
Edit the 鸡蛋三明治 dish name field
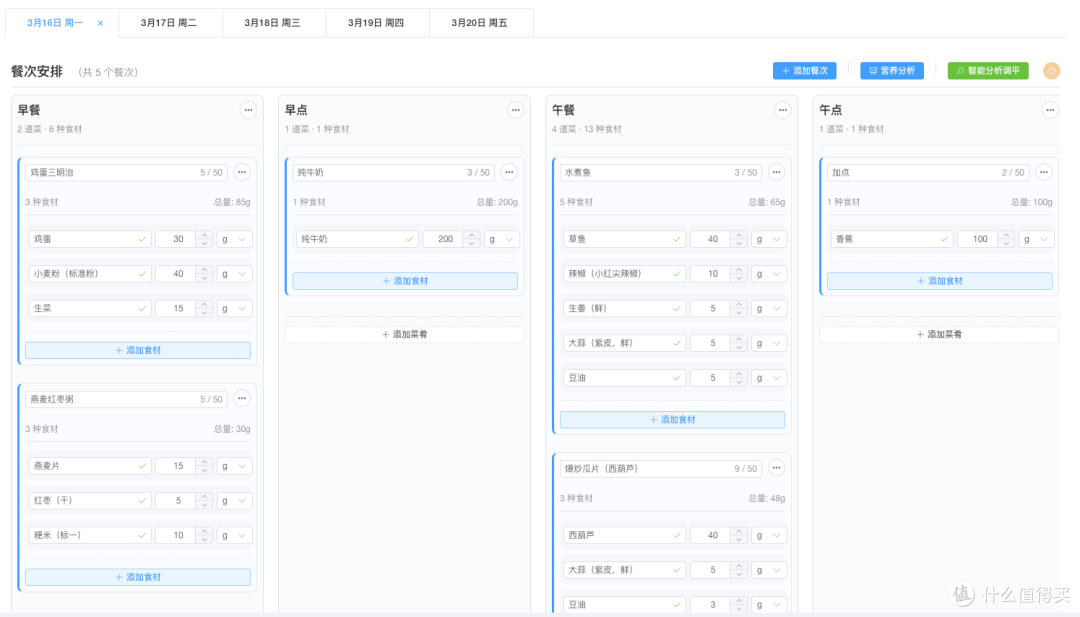[x=126, y=172]
